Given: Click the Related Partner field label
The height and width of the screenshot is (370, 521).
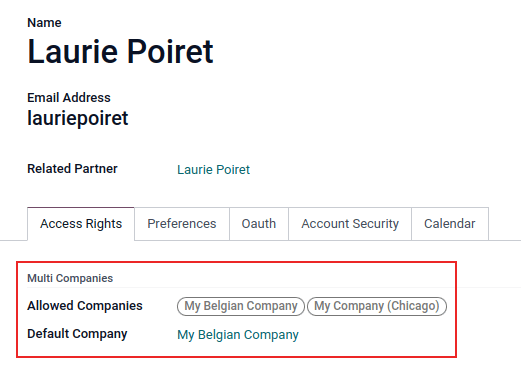Looking at the screenshot, I should tap(72, 169).
